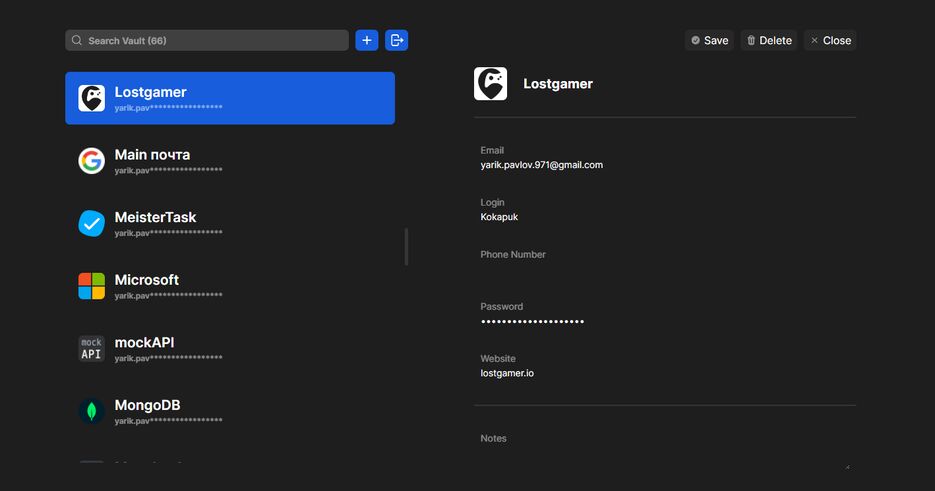Click the plus add-entry button

[367, 41]
